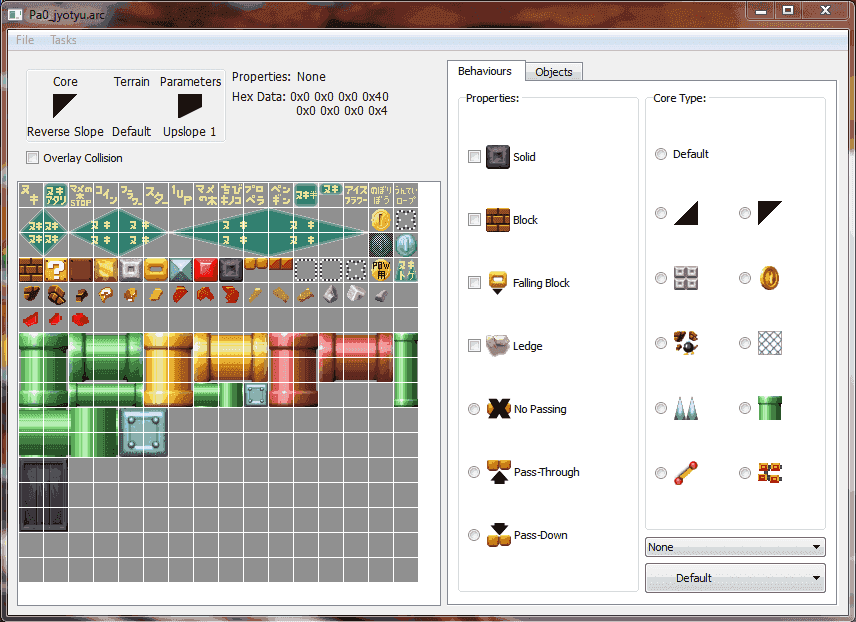
Task: Select the upward slope core type radio
Action: pyautogui.click(x=661, y=213)
